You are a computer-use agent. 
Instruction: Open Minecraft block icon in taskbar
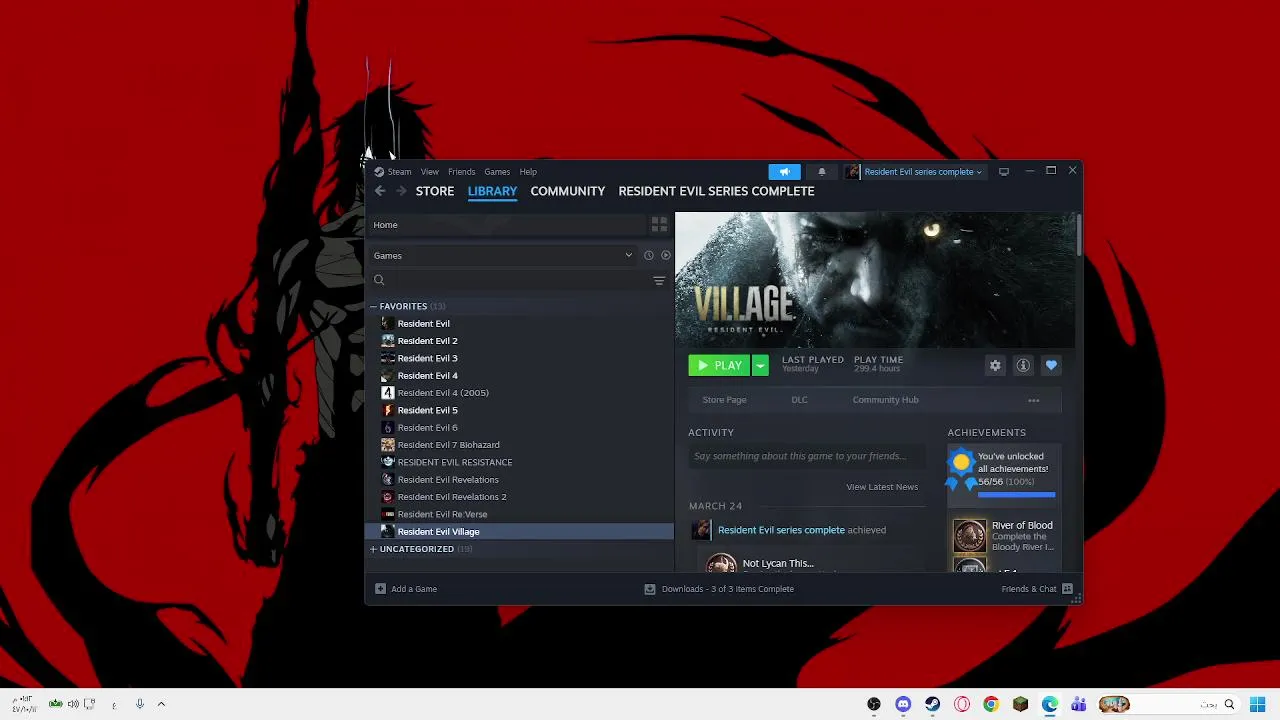(x=1020, y=704)
